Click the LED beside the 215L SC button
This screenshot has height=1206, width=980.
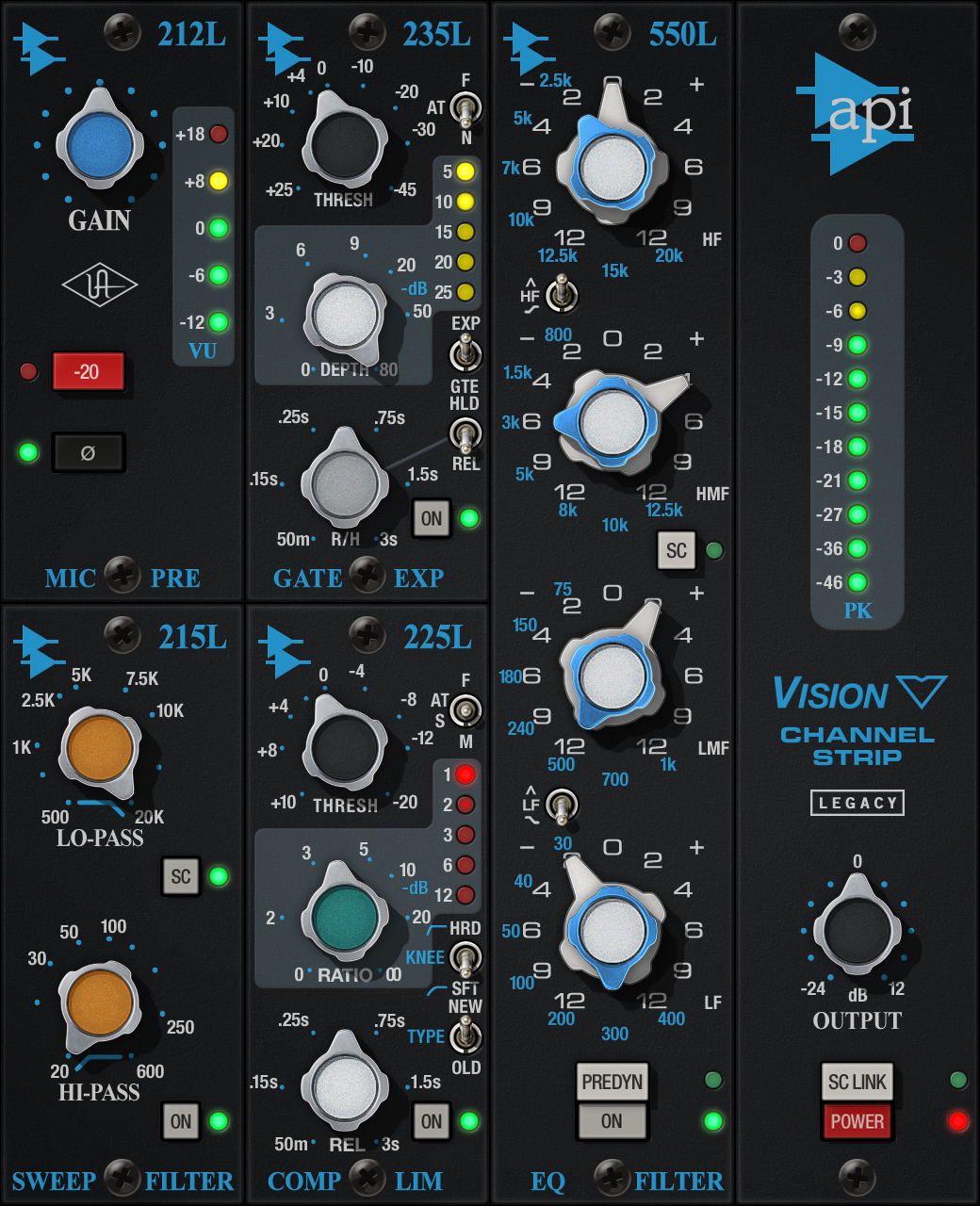coord(219,876)
